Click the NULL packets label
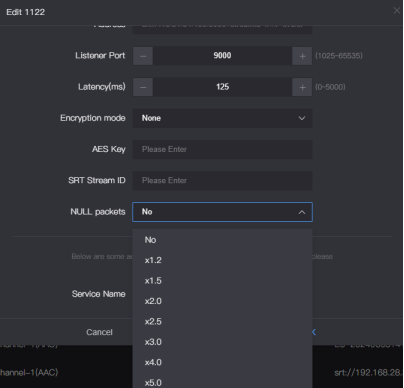Screen dimensions: 404x388 click(98, 212)
